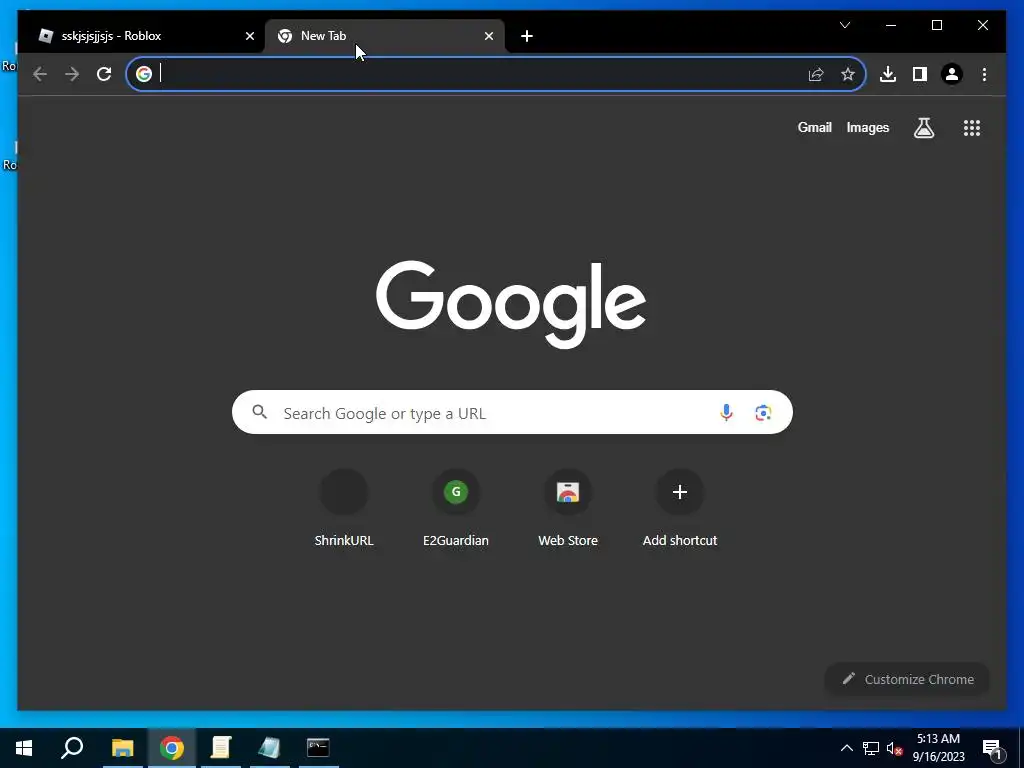
Task: Maximize the Chrome window
Action: [936, 25]
